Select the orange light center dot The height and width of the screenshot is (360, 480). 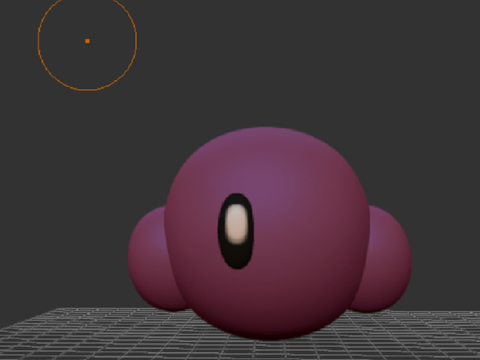click(x=87, y=41)
